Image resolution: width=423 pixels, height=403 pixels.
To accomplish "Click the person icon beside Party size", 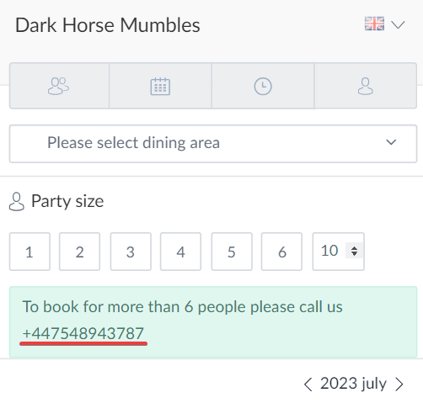I will pos(16,201).
